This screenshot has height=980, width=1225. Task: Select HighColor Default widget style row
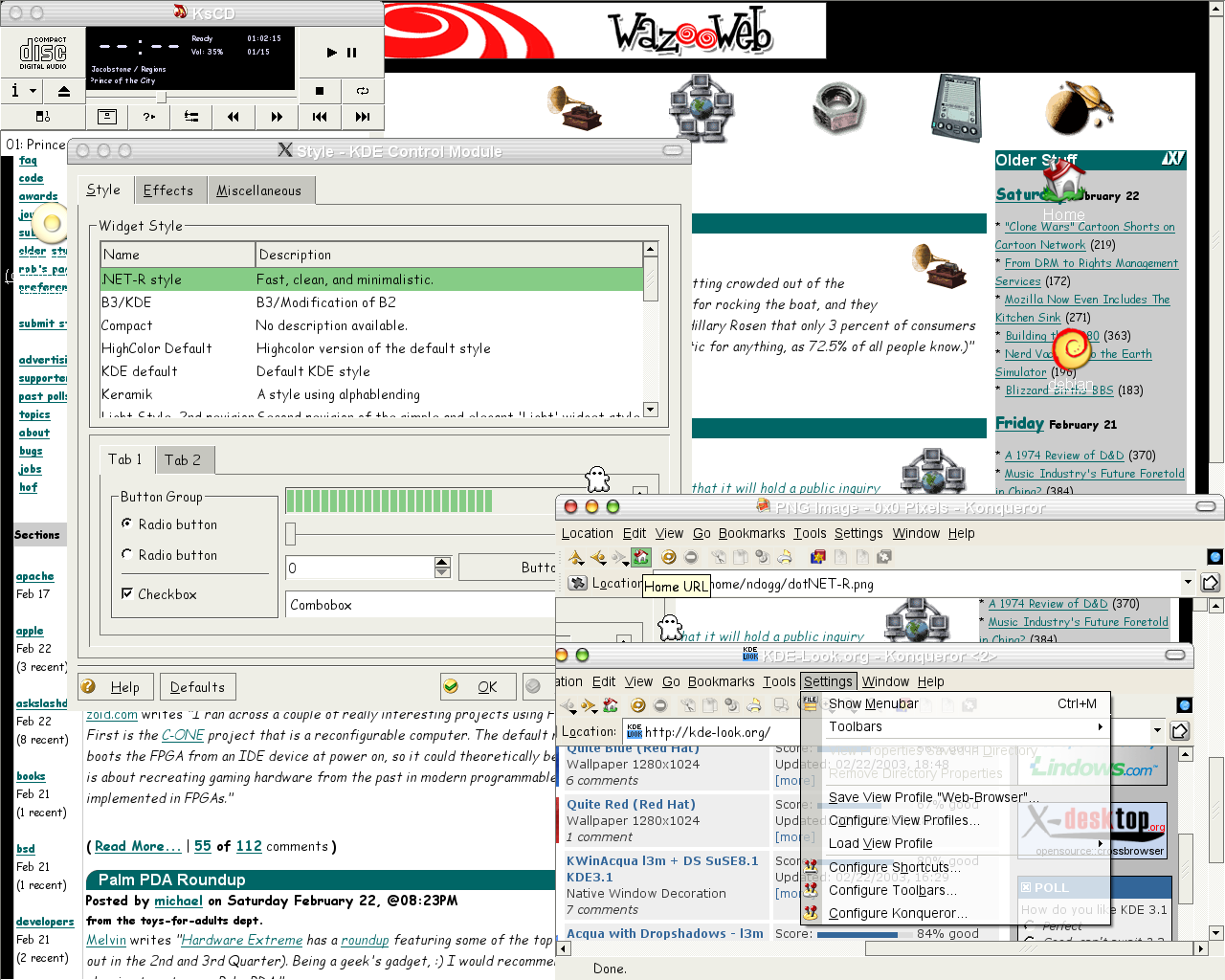click(371, 348)
